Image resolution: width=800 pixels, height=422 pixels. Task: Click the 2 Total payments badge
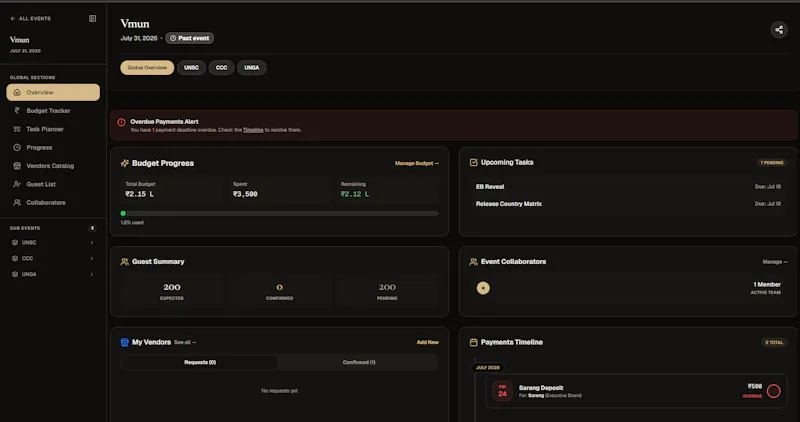(x=774, y=342)
